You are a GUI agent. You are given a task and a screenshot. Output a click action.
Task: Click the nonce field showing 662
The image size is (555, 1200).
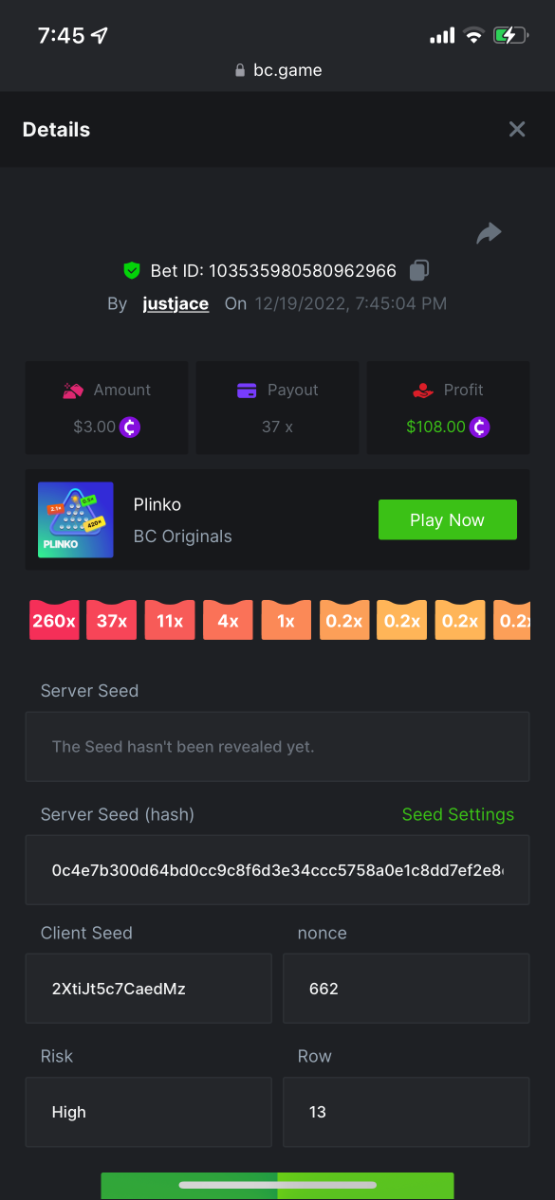pyautogui.click(x=406, y=988)
